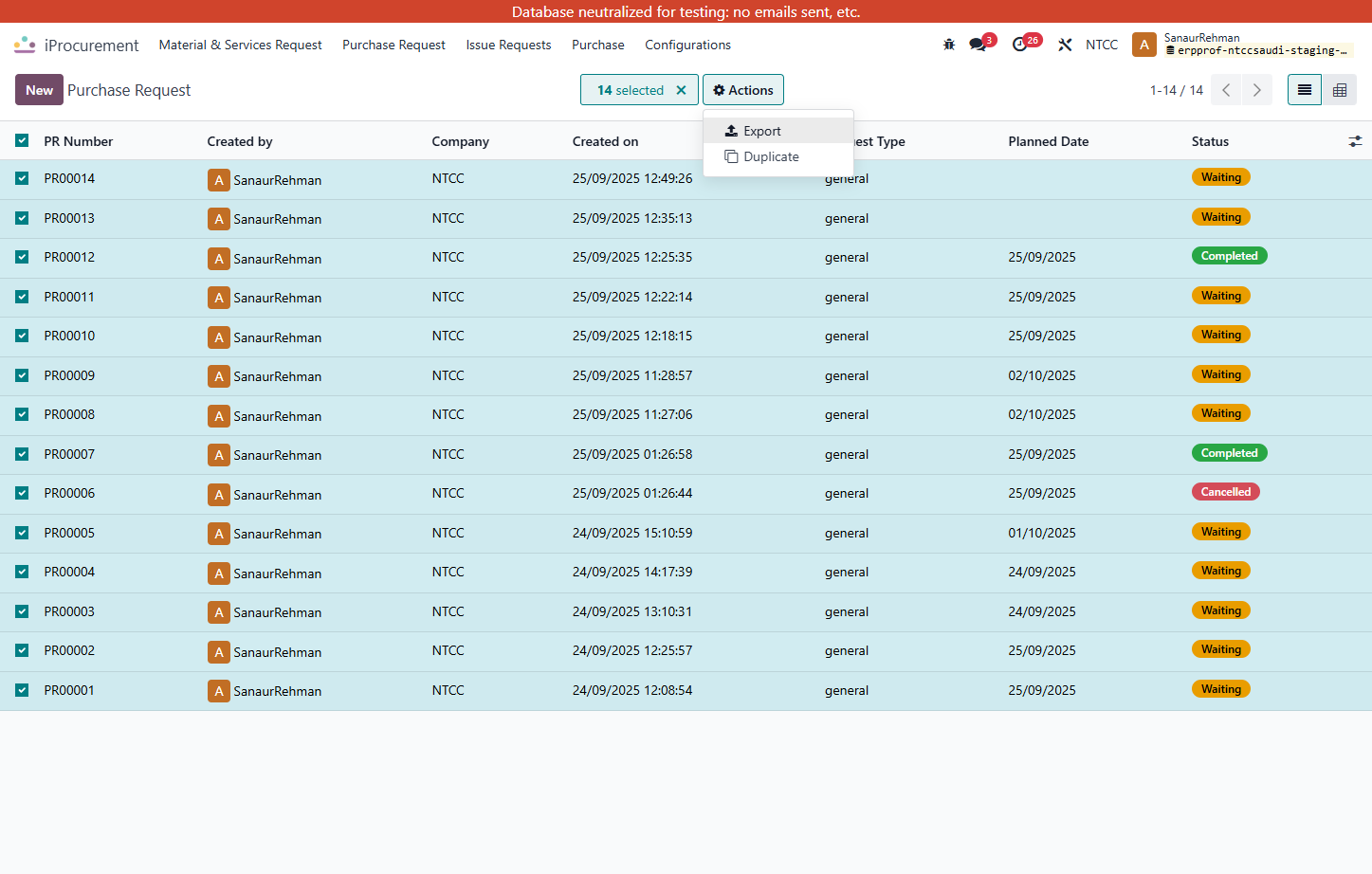
Task: Click Created on 24/09/2025 15:10:59
Action: coord(632,533)
